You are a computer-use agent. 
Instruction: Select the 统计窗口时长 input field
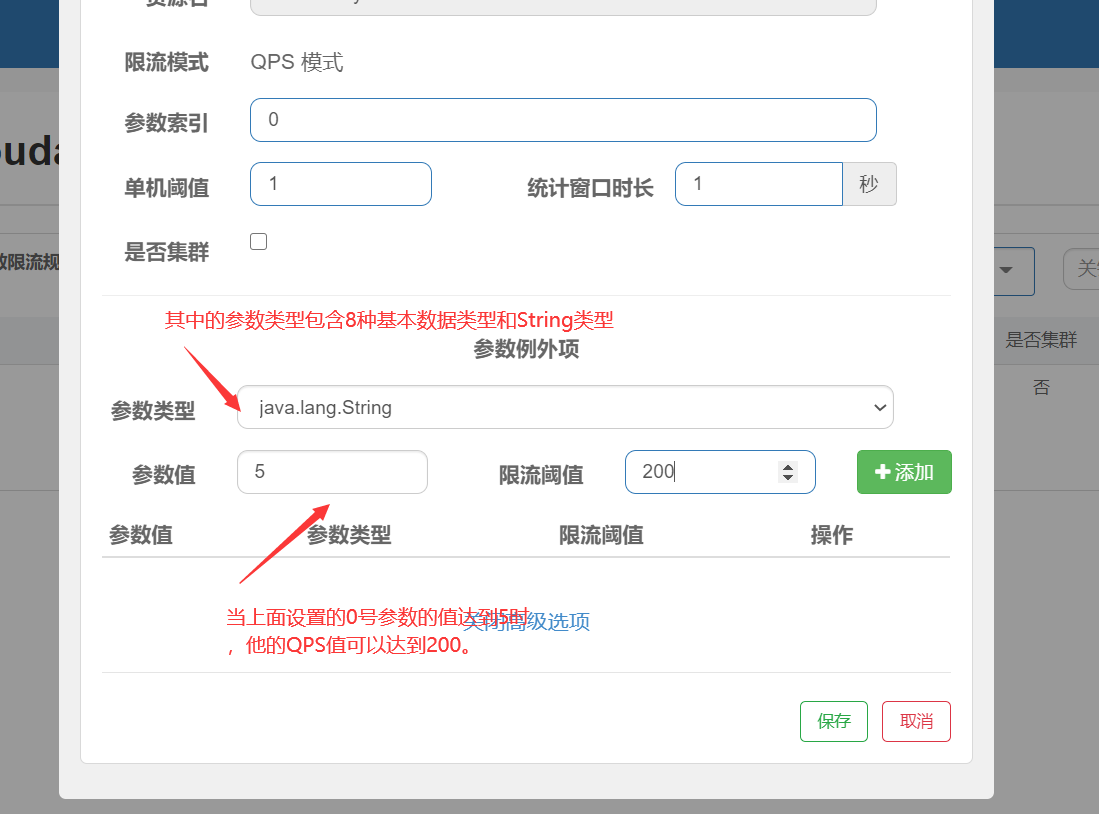click(x=758, y=184)
